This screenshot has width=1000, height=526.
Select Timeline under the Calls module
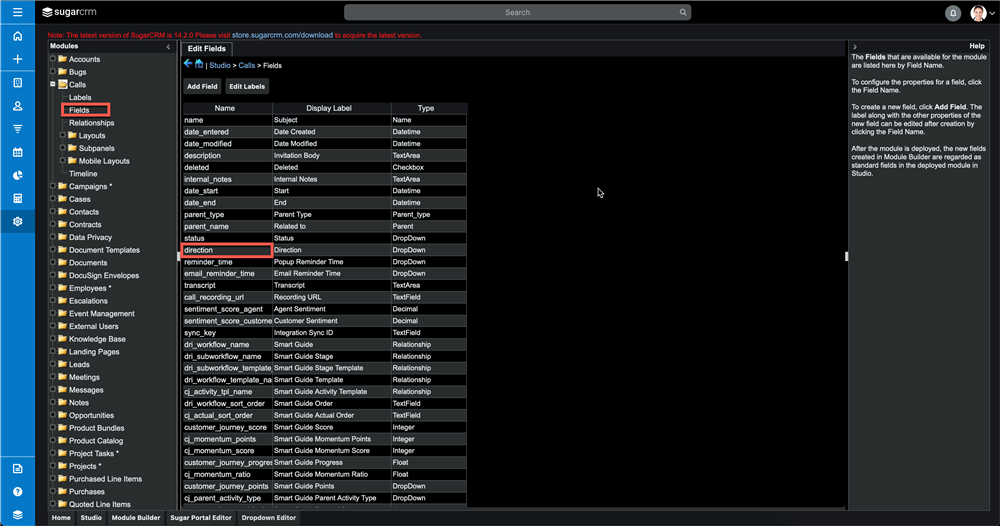pyautogui.click(x=84, y=174)
